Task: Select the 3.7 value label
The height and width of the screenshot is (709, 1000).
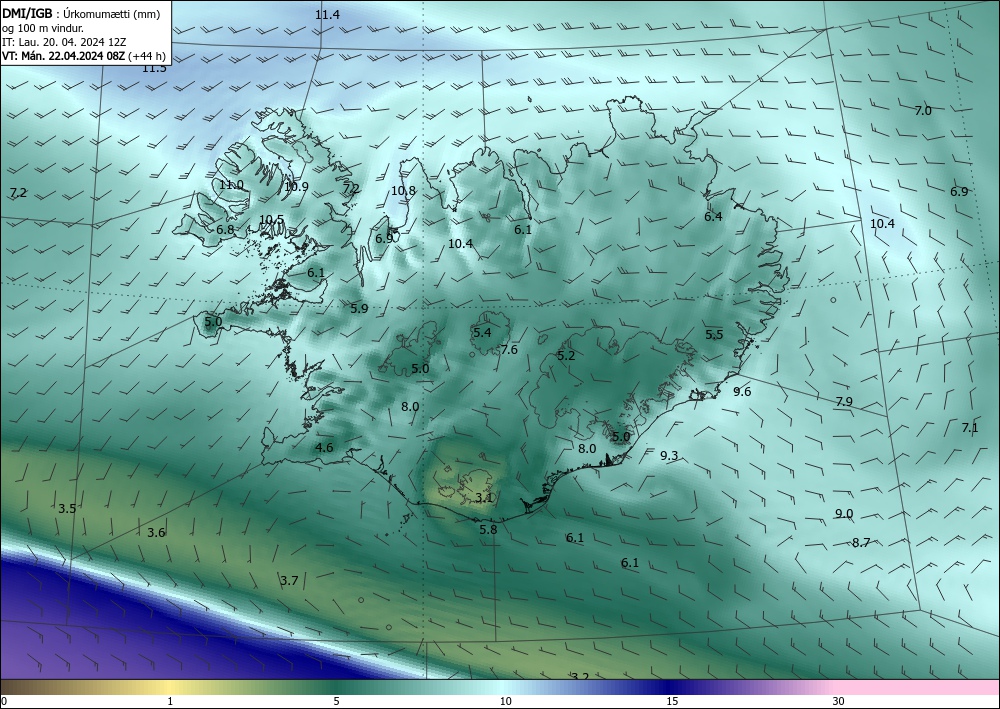Action: [289, 581]
